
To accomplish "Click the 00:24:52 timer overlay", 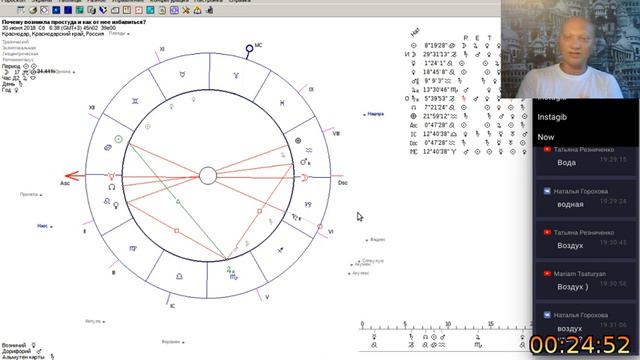I will 580,344.
